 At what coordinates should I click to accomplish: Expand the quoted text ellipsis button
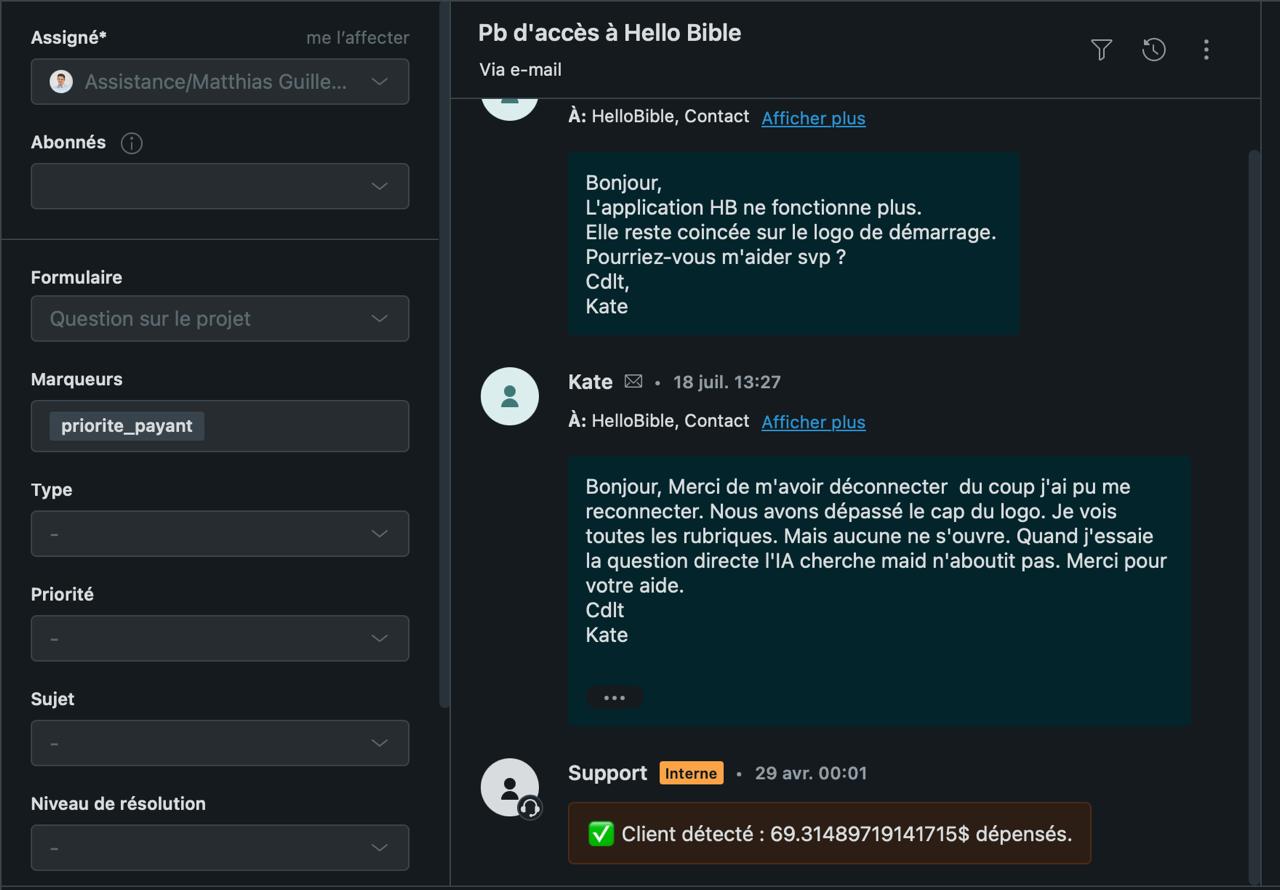tap(614, 697)
